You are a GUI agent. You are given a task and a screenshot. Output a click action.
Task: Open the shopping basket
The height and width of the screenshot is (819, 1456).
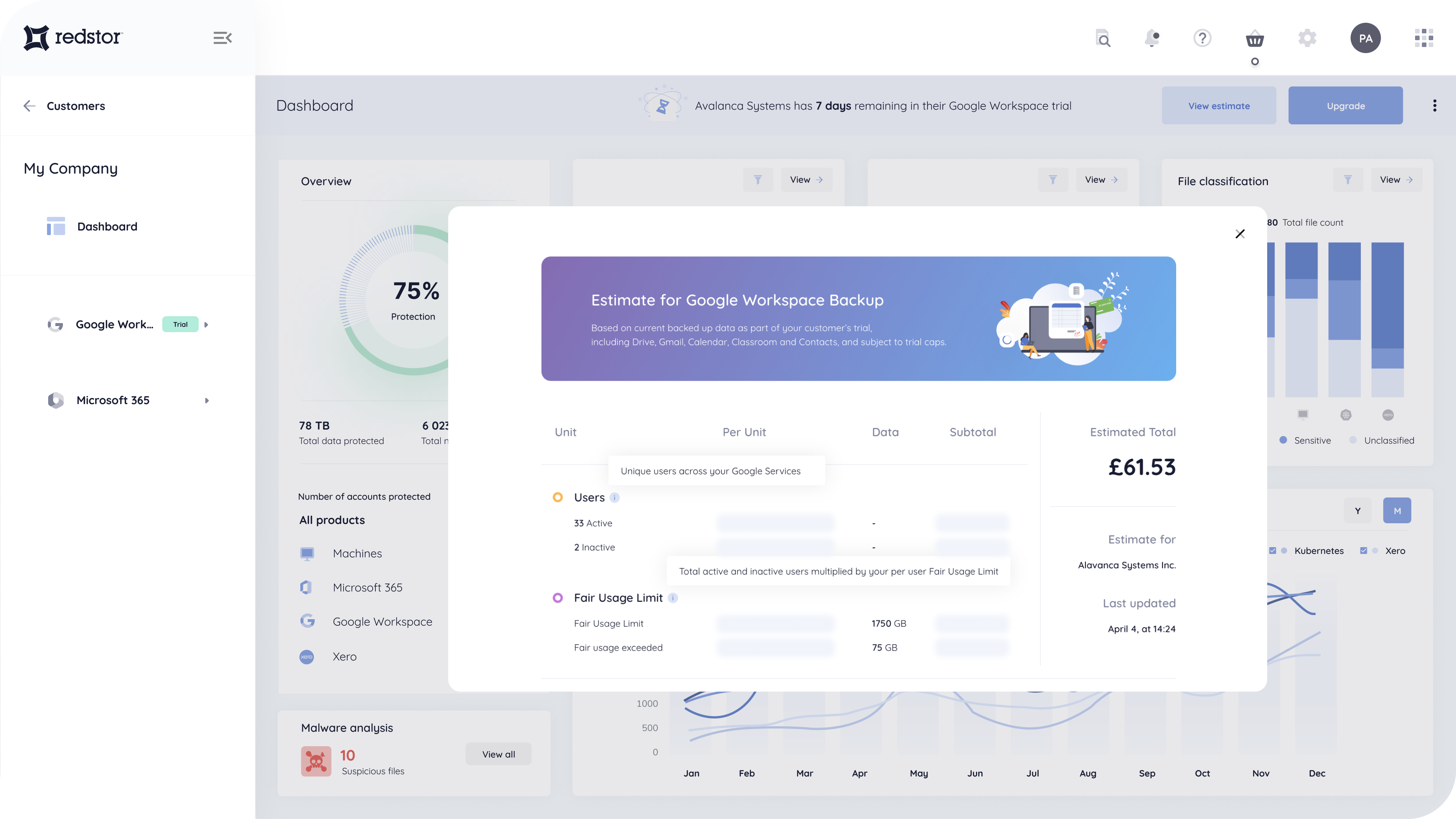point(1254,38)
